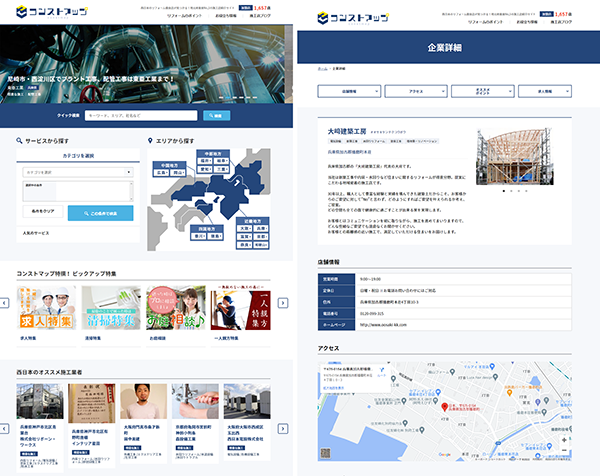Click the next arrow of the pickup feature carousel
This screenshot has width=600, height=476.
[x=283, y=301]
